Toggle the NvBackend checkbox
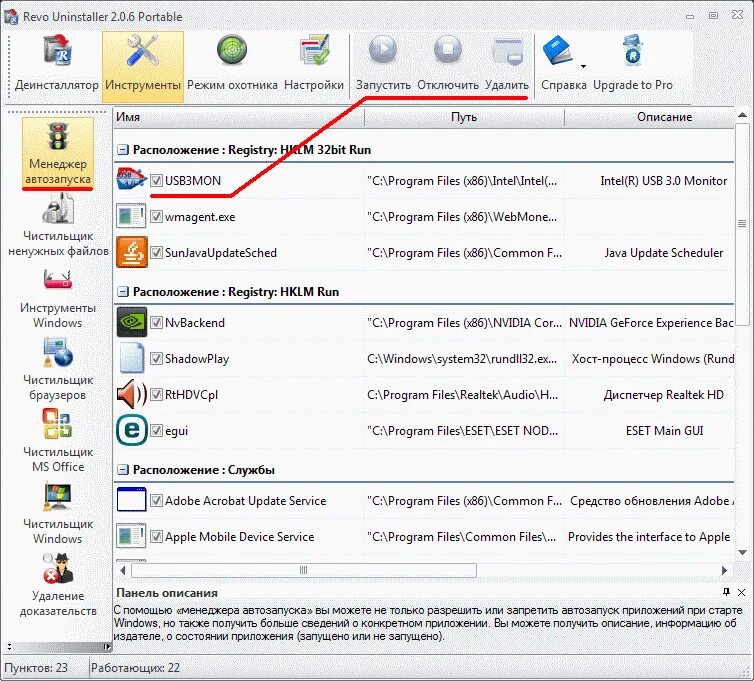 pos(156,322)
